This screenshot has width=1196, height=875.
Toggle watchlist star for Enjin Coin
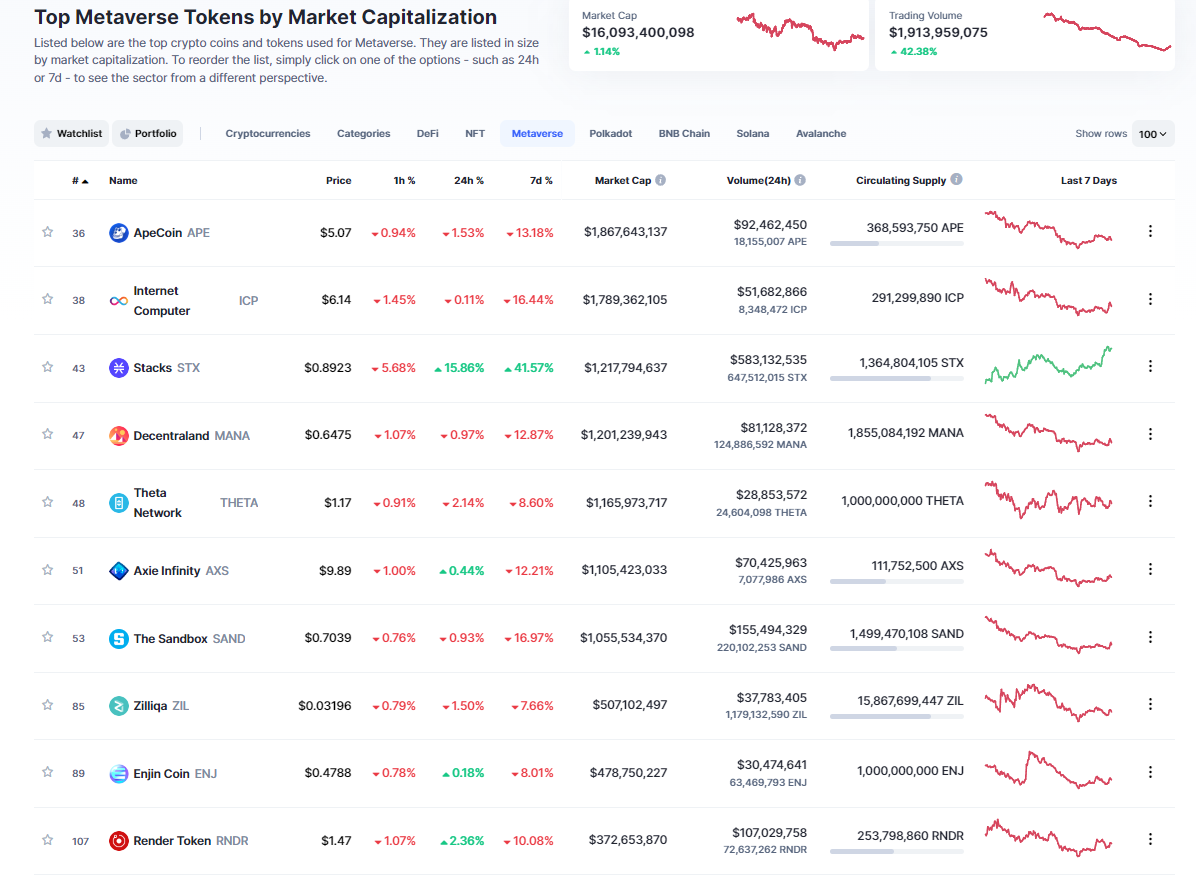tap(47, 772)
